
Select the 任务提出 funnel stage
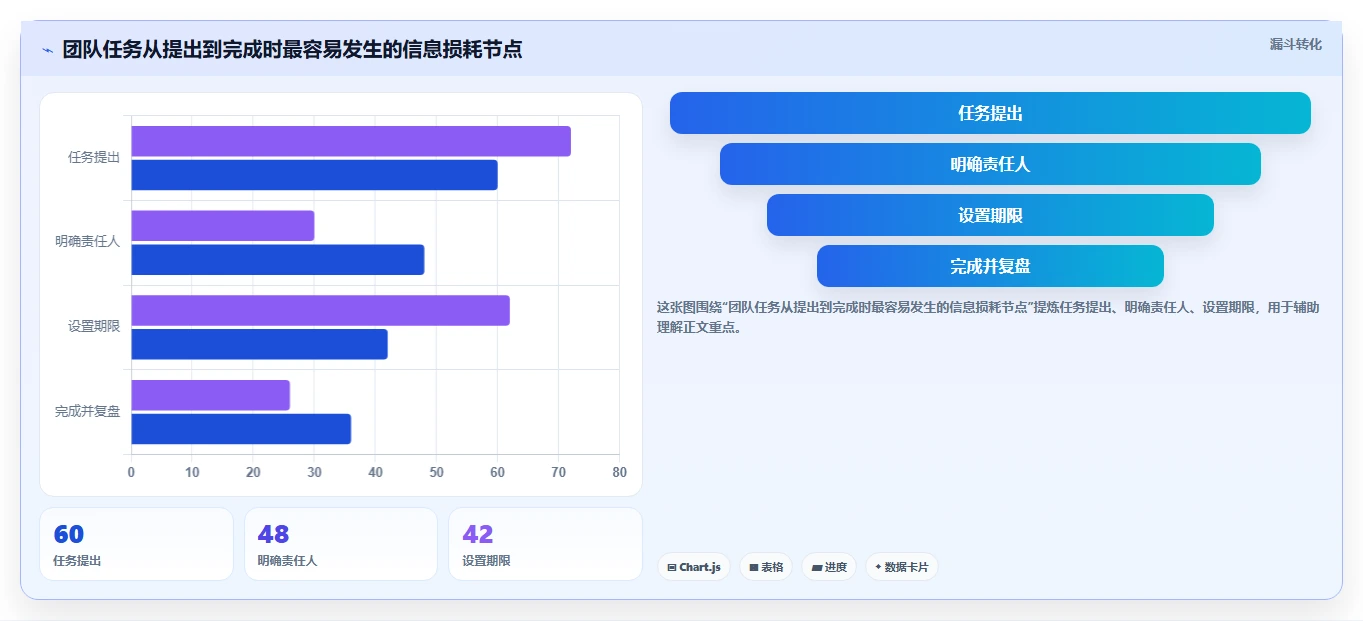click(x=990, y=113)
